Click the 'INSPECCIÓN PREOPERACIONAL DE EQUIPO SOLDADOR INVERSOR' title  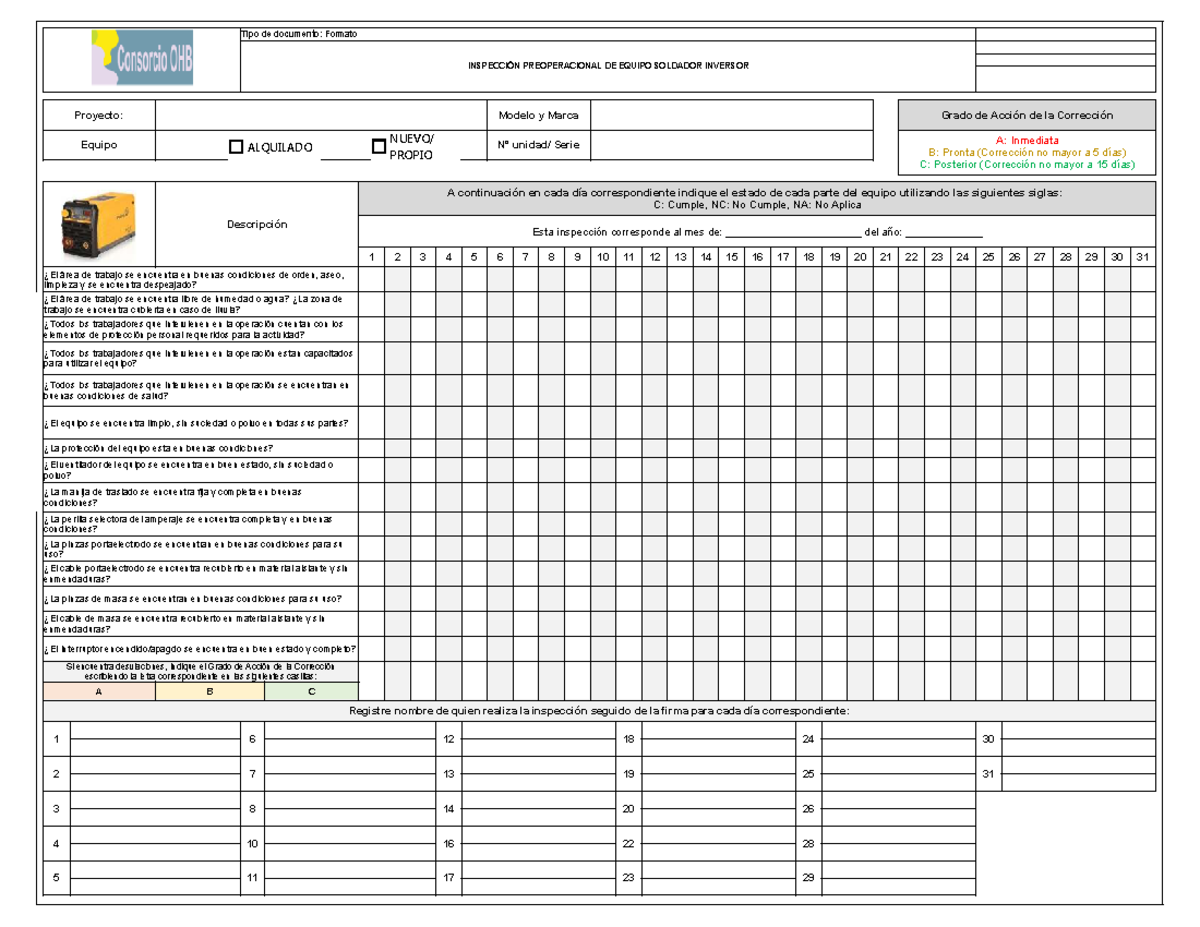click(608, 66)
